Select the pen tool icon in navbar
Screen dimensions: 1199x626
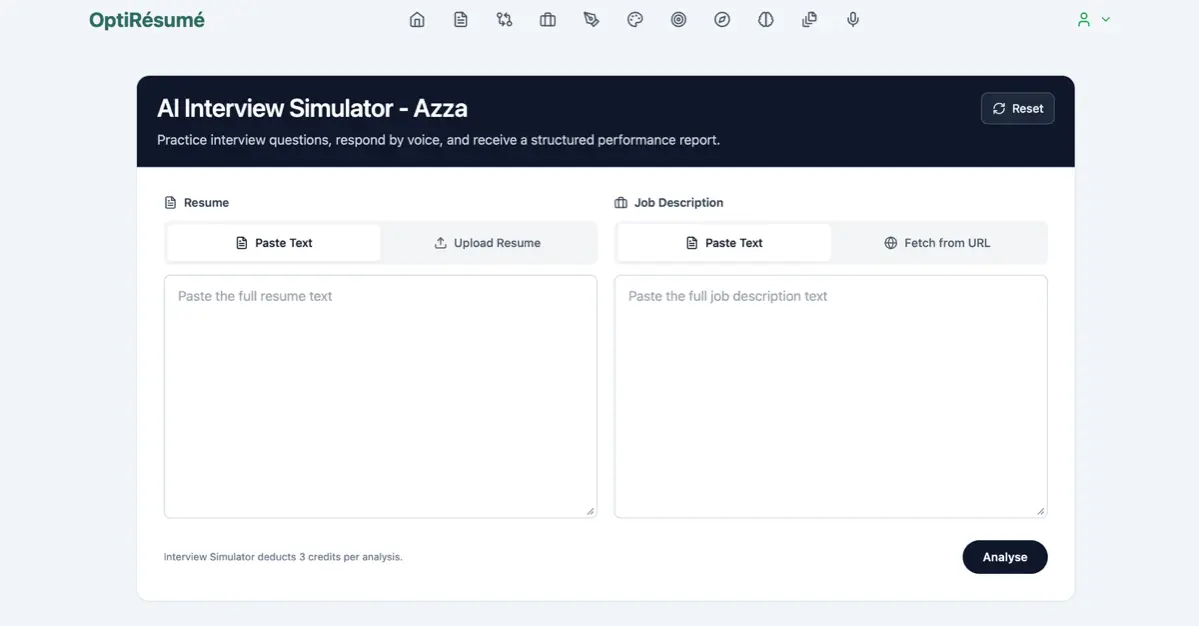pyautogui.click(x=591, y=20)
